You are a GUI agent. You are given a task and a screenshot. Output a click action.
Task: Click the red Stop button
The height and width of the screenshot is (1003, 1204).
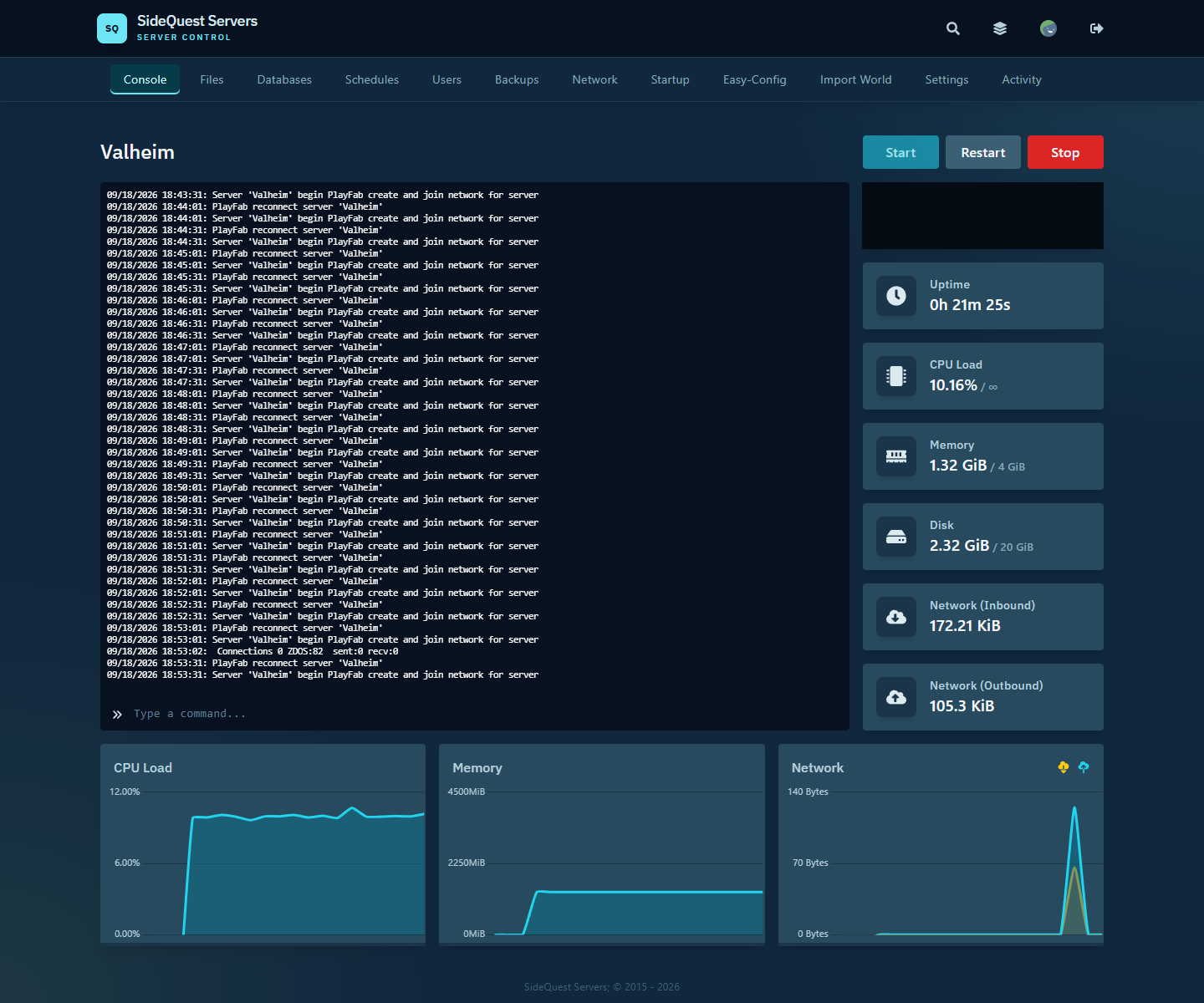[1065, 152]
